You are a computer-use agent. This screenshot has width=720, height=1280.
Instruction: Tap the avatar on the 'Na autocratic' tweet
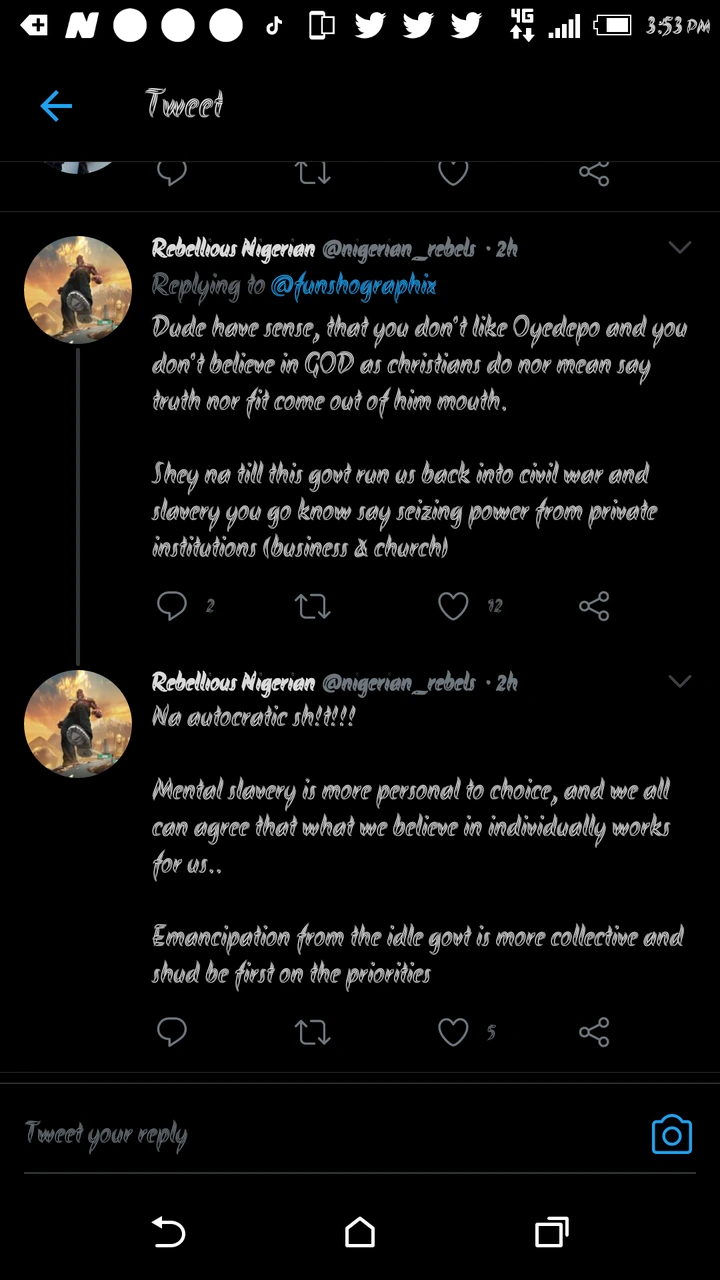tap(78, 724)
